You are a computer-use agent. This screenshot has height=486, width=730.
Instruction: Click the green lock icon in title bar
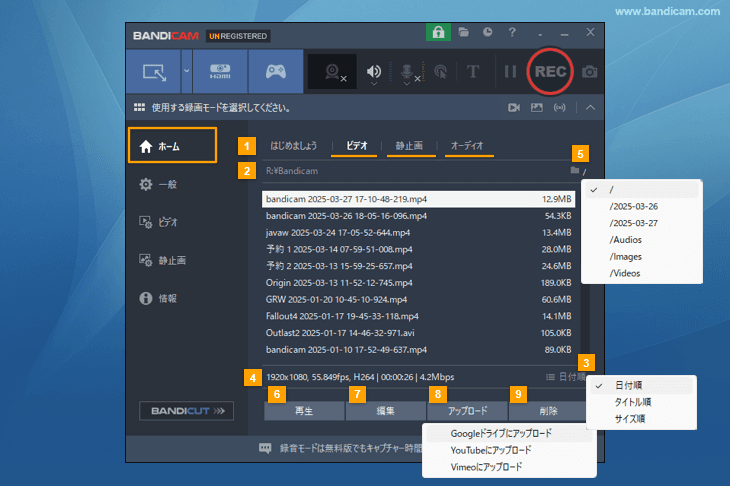pyautogui.click(x=438, y=32)
